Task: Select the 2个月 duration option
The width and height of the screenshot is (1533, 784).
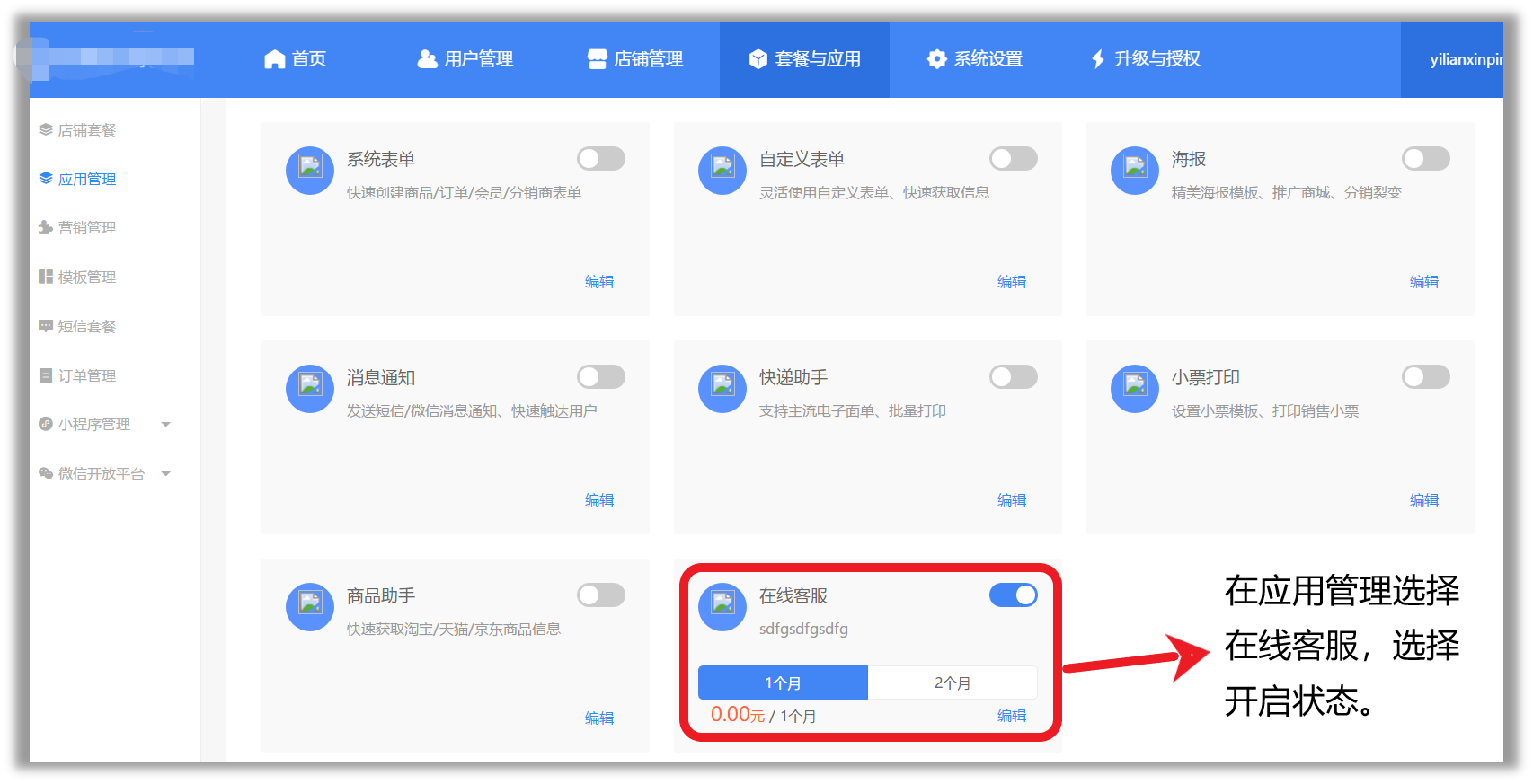Action: 953,683
